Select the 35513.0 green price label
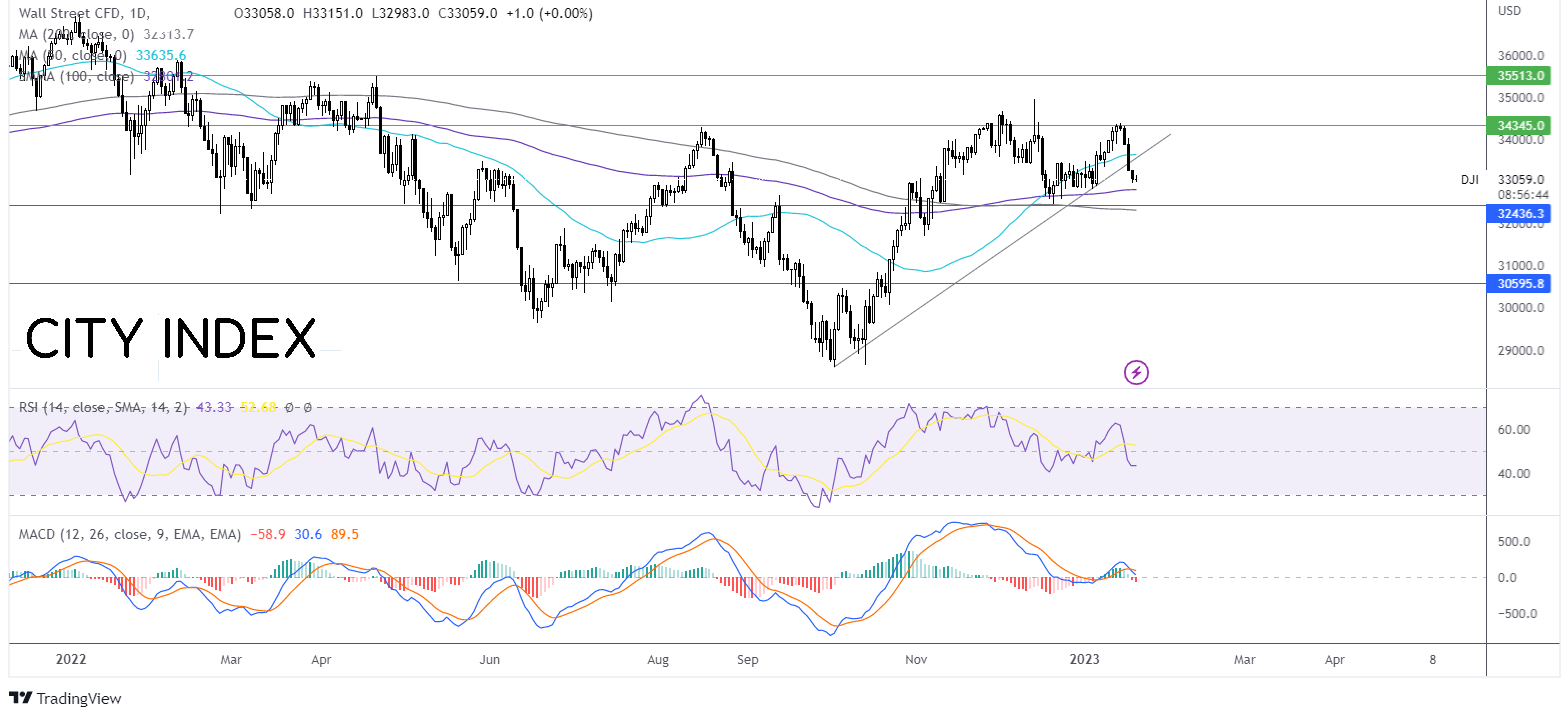This screenshot has width=1562, height=718. 1523,75
